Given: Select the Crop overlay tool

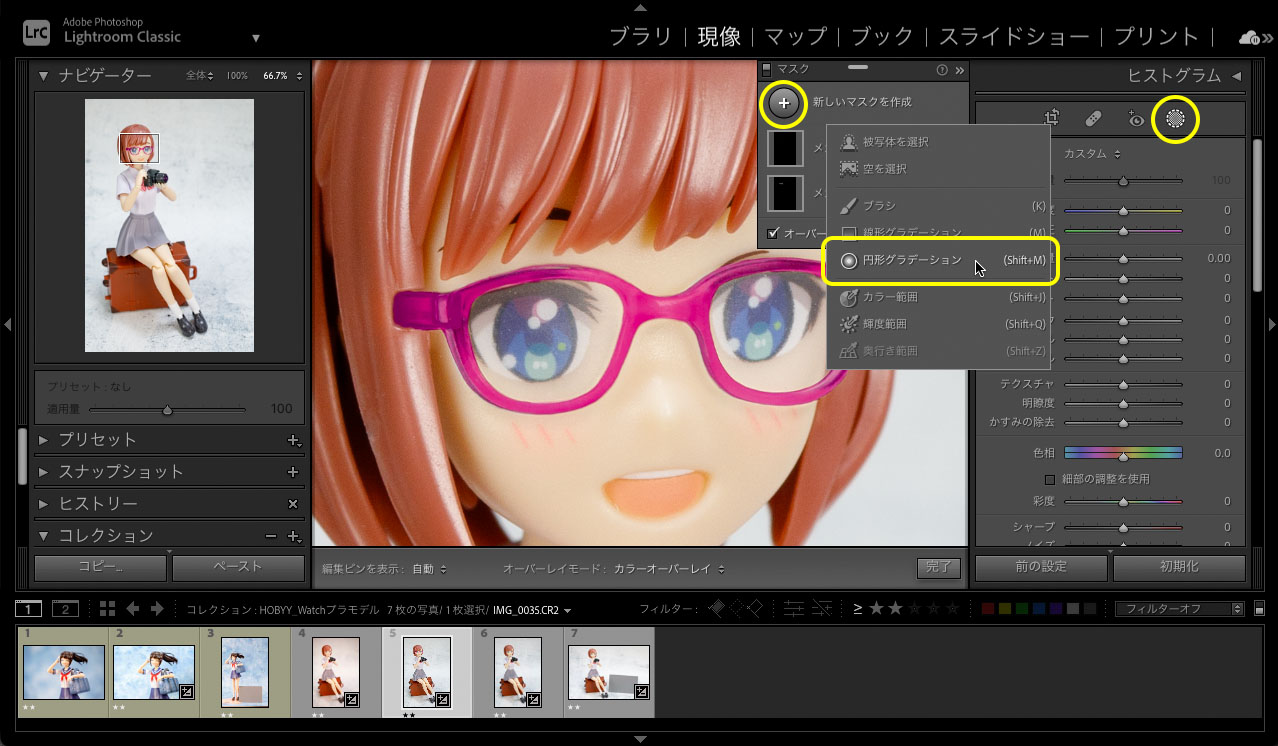Looking at the screenshot, I should (1051, 118).
